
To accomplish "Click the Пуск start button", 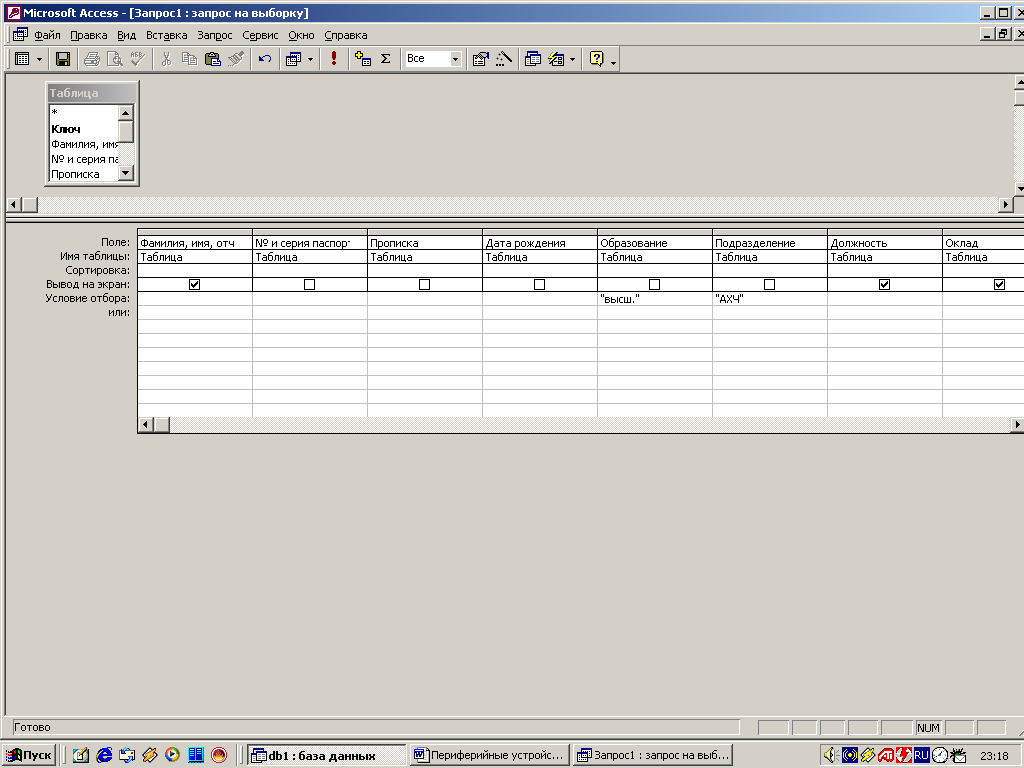I will [x=30, y=755].
